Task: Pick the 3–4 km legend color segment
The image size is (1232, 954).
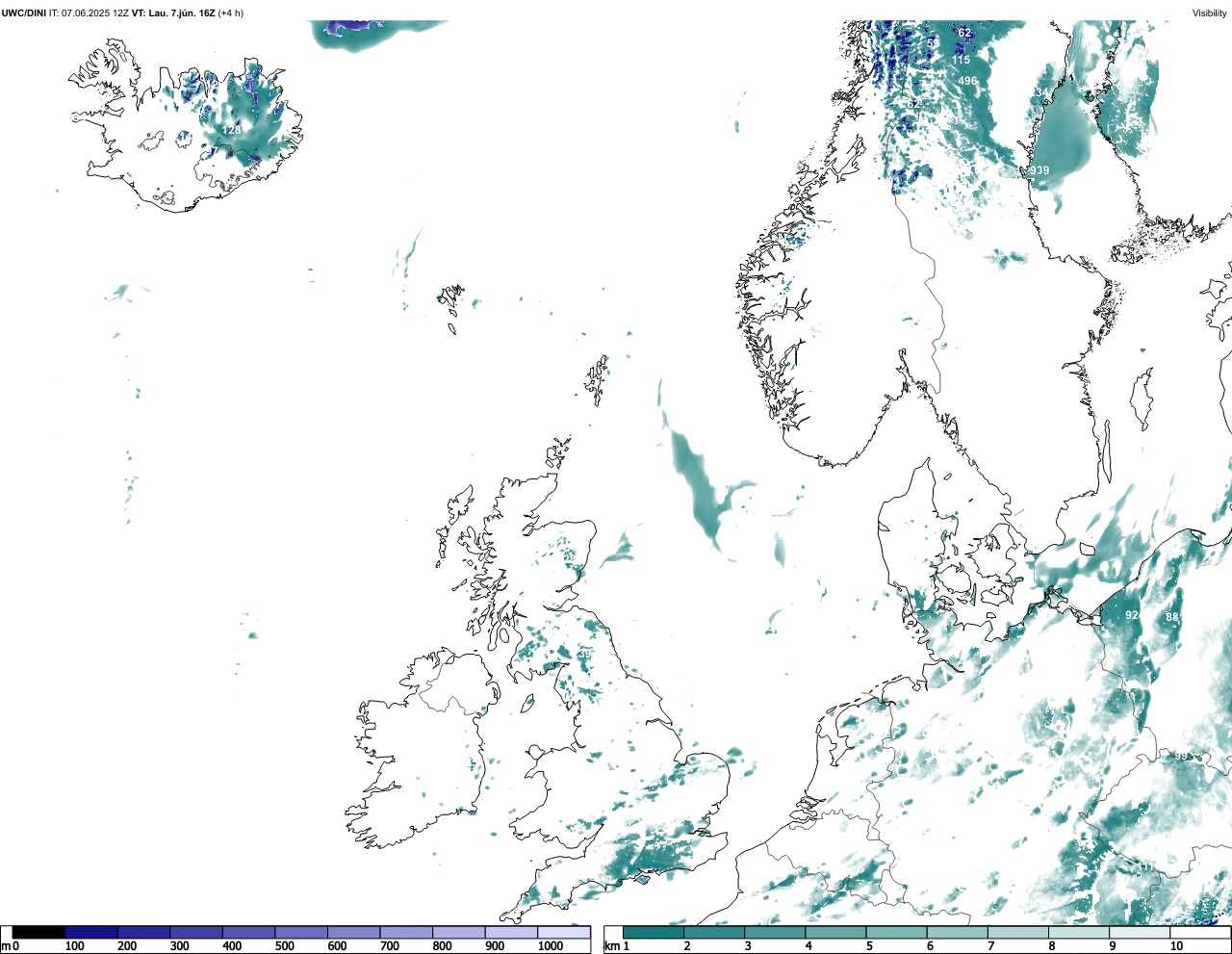Action: 775,932
